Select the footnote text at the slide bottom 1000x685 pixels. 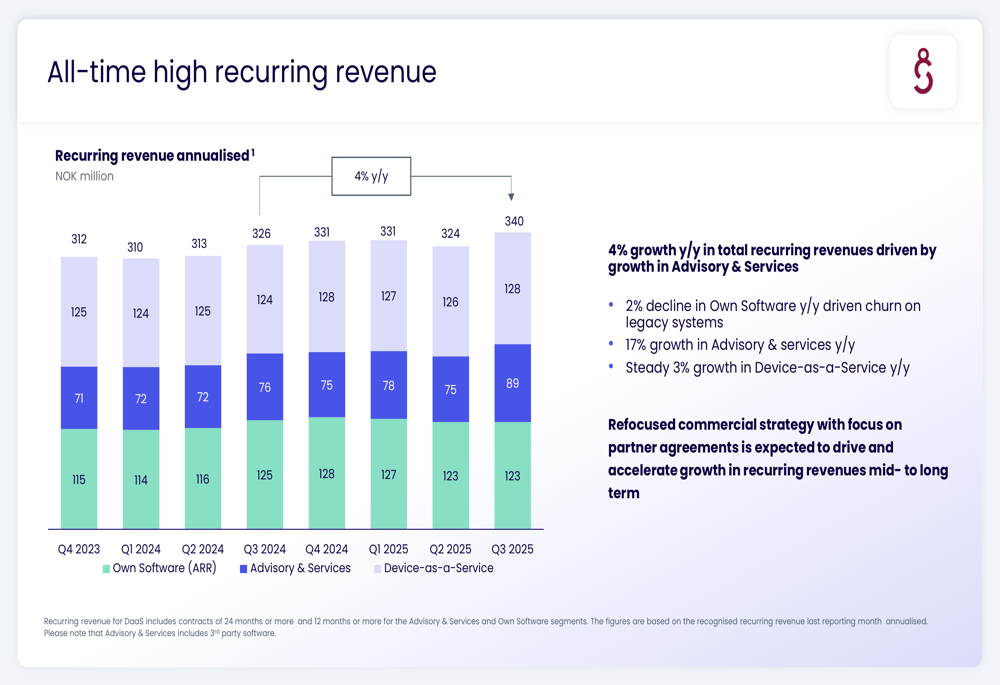coord(485,627)
